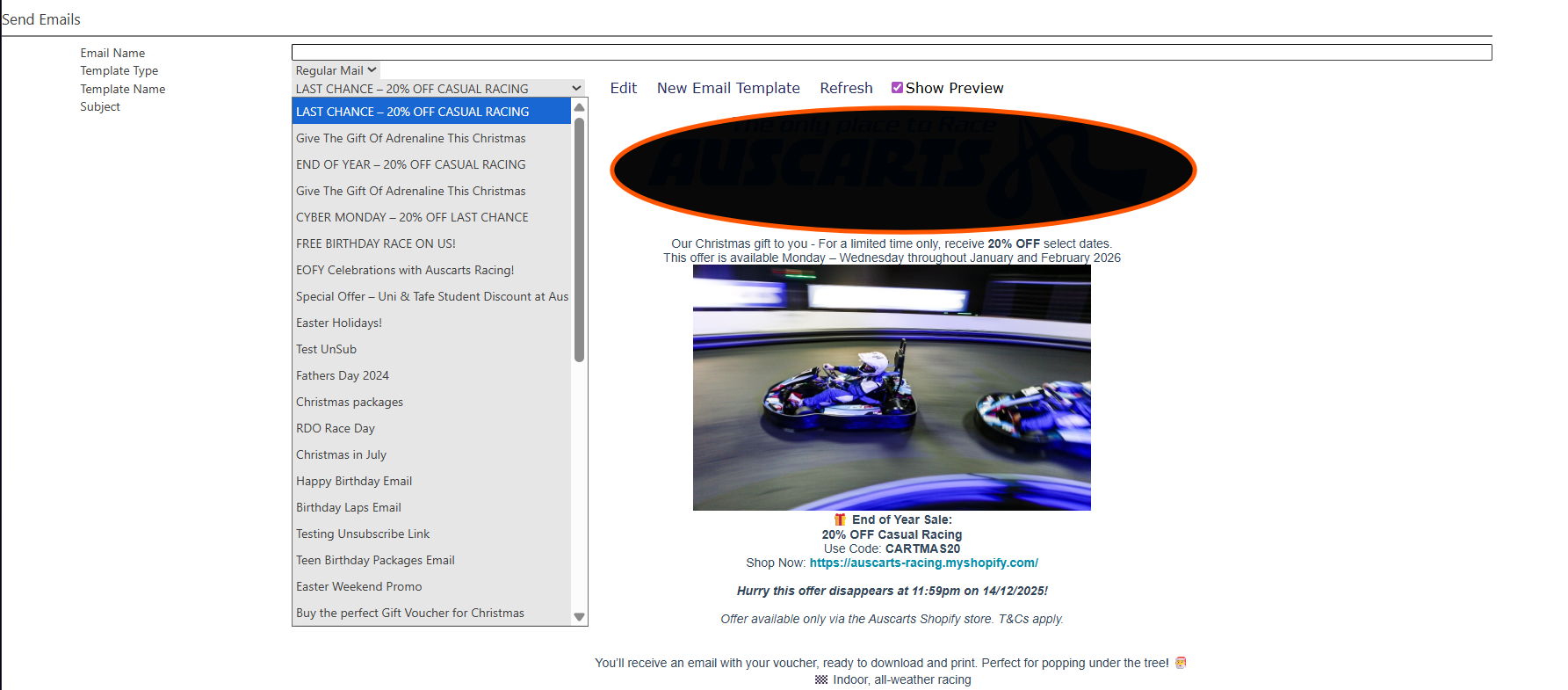This screenshot has width=1568, height=690.
Task: Select CYBER MONDAY – 20% OFF LAST CHANCE
Action: [x=412, y=217]
